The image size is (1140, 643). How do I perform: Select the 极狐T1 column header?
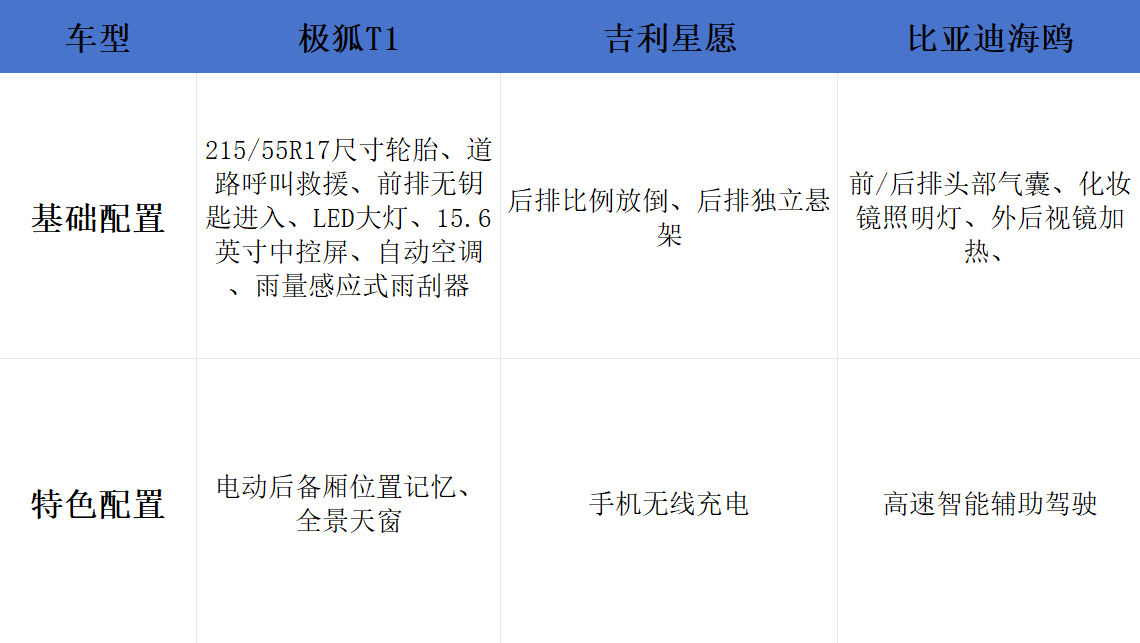point(348,38)
